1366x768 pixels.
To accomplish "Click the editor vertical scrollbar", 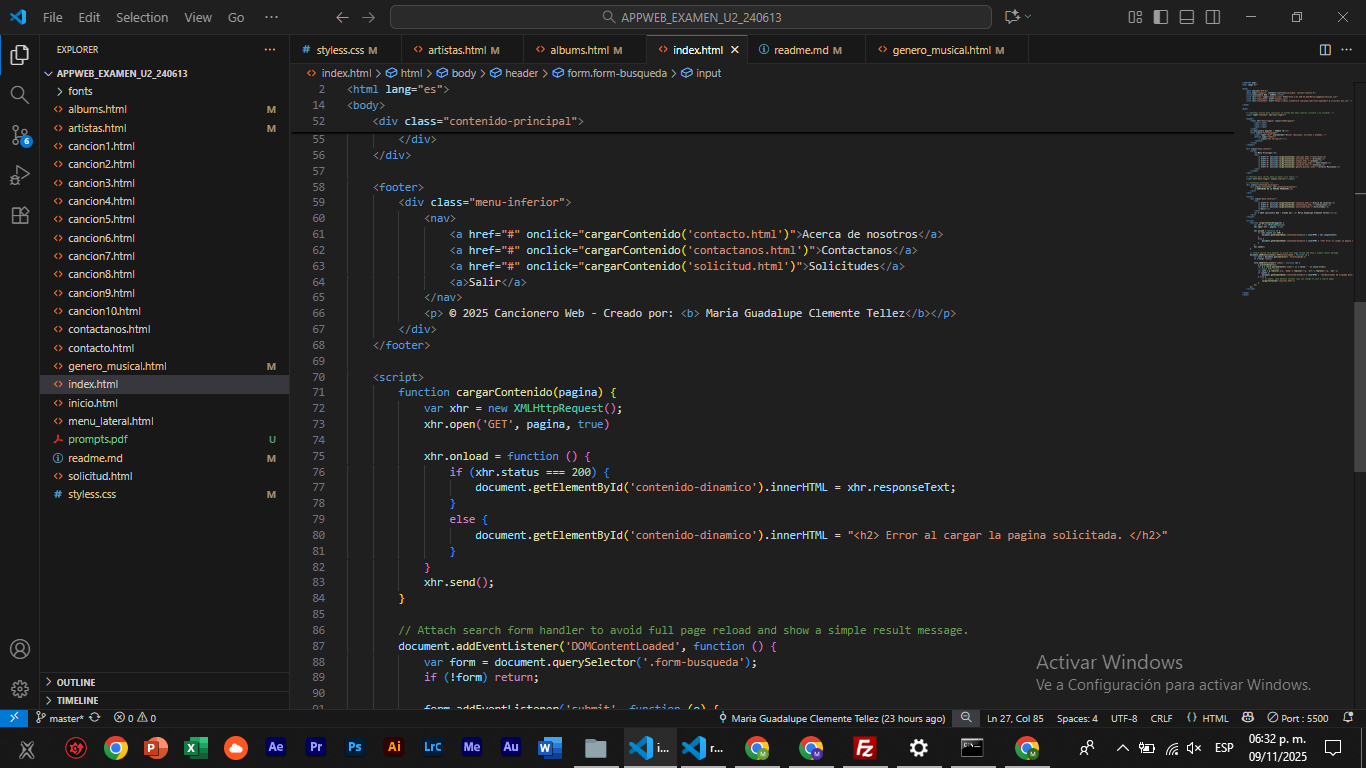I will pyautogui.click(x=1358, y=385).
